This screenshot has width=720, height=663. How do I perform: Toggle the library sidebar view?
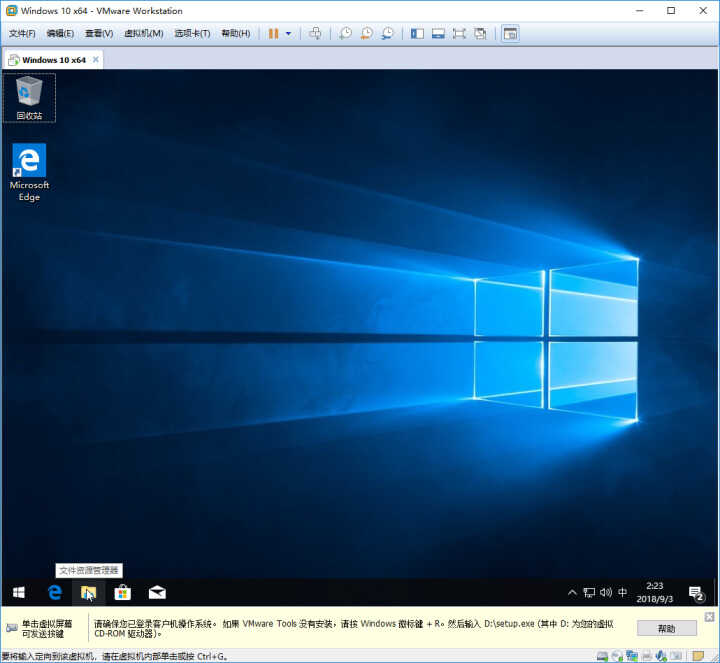[x=417, y=34]
